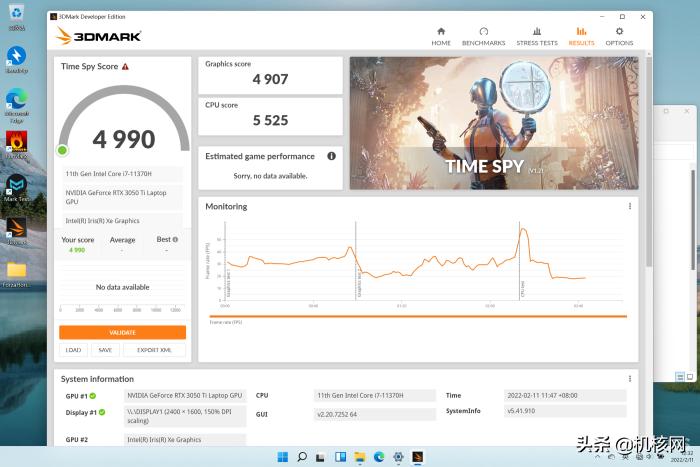Open File Explorer from the taskbar
The width and height of the screenshot is (700, 467).
360,457
